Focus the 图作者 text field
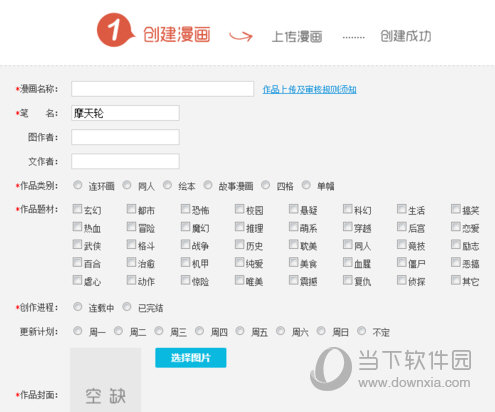This screenshot has height=412, width=495. click(x=125, y=137)
